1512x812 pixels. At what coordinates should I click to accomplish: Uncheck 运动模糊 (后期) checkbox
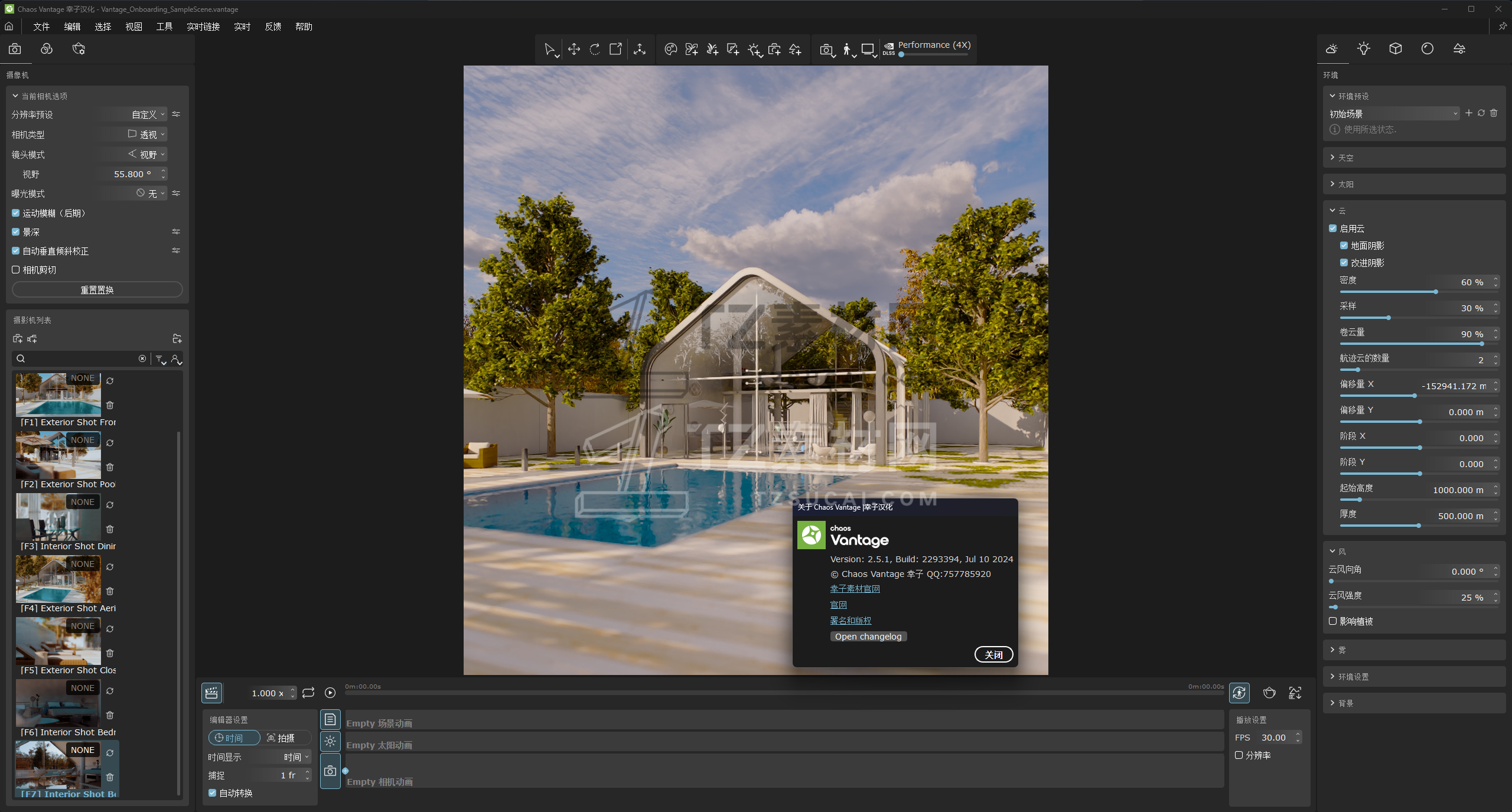pyautogui.click(x=16, y=213)
